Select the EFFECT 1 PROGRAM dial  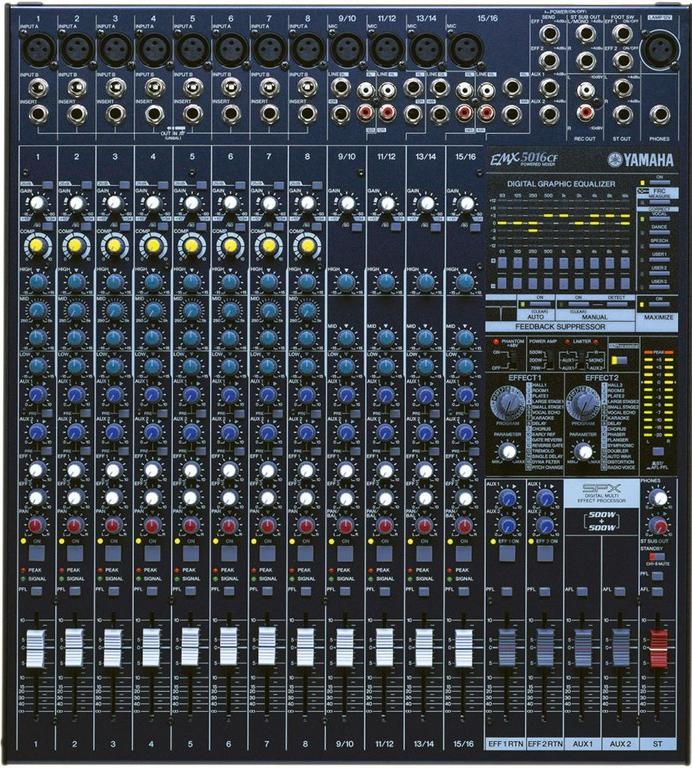[x=511, y=402]
